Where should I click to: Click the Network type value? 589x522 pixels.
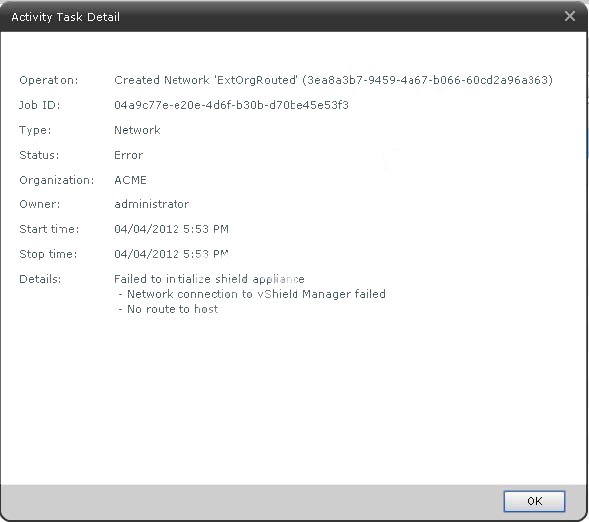point(137,130)
